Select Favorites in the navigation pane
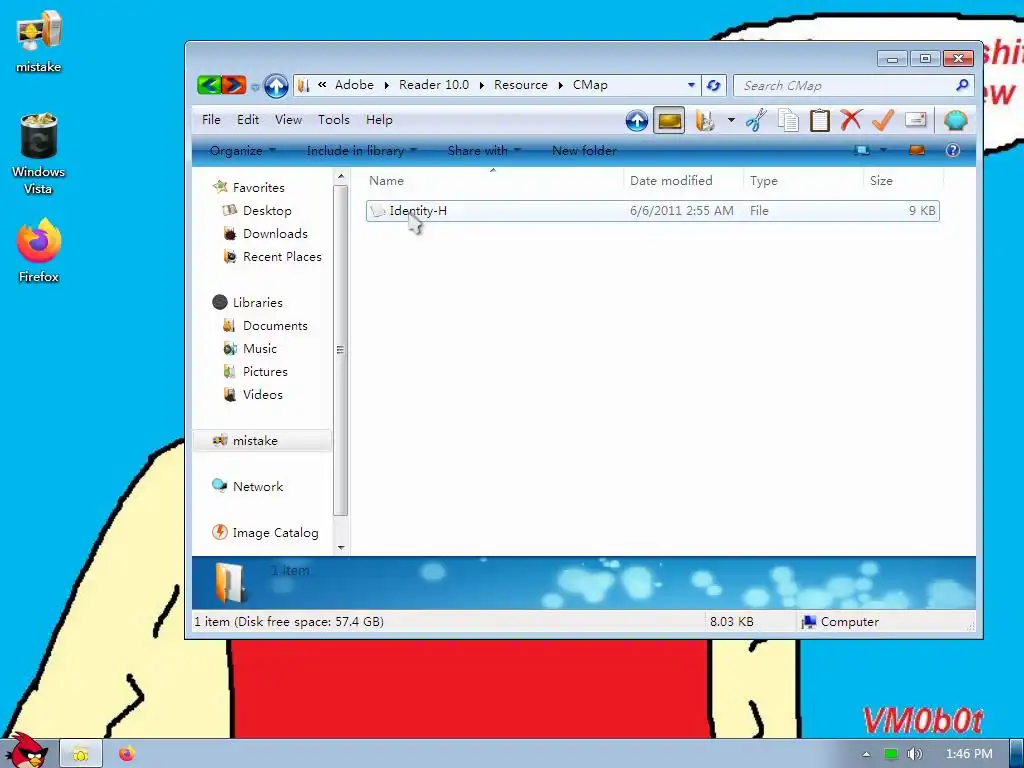Screen dimensions: 1024x768 tap(259, 187)
